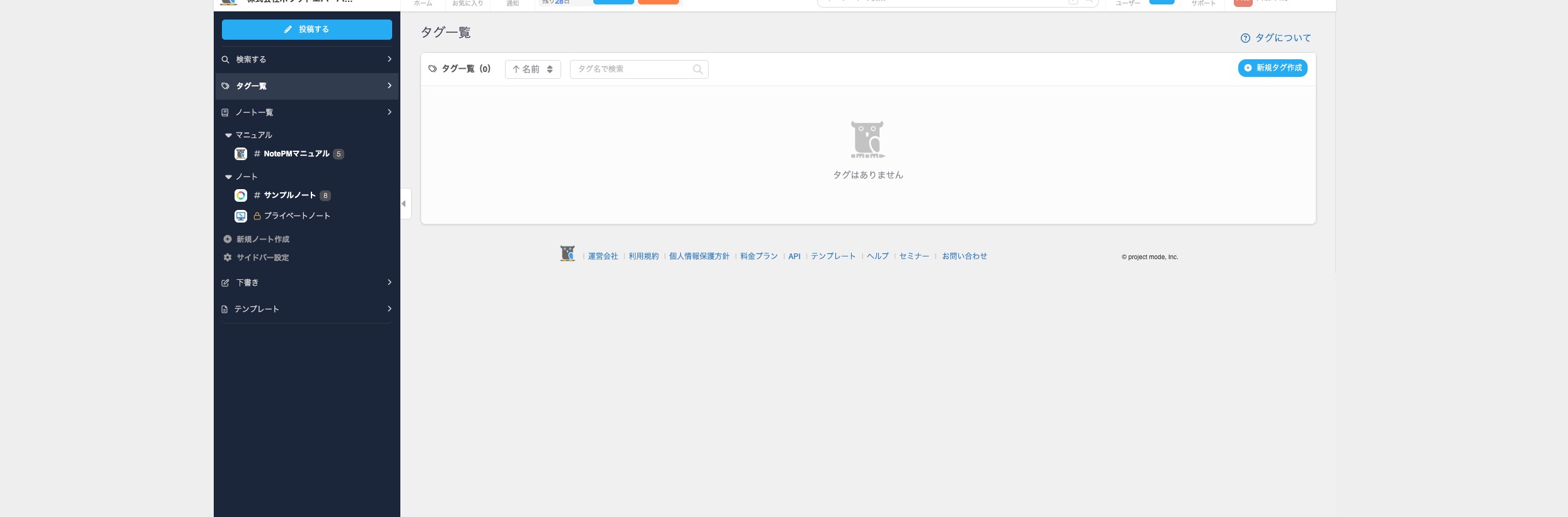The image size is (1568, 517).
Task: Open the 下書き drafts section
Action: click(x=306, y=282)
